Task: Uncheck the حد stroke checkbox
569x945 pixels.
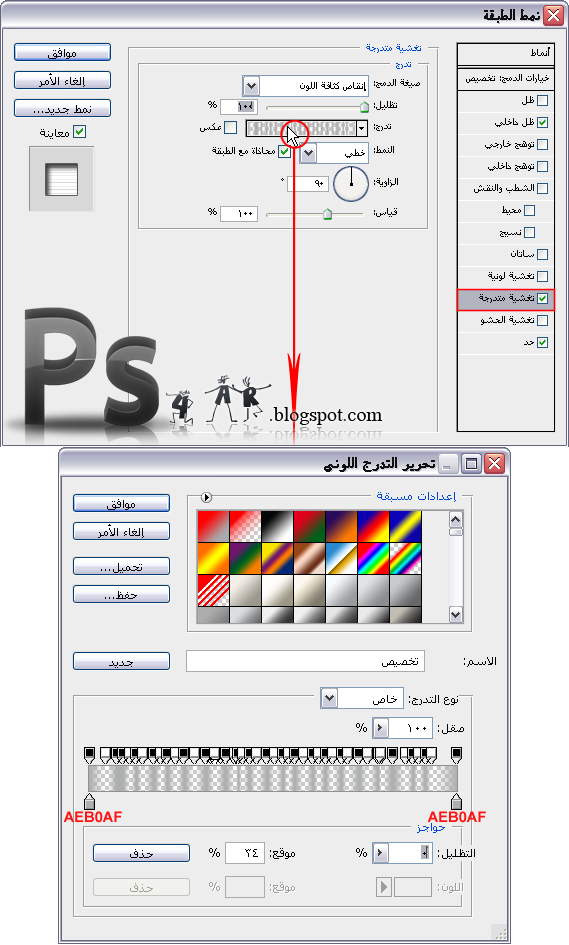Action: coord(542,342)
